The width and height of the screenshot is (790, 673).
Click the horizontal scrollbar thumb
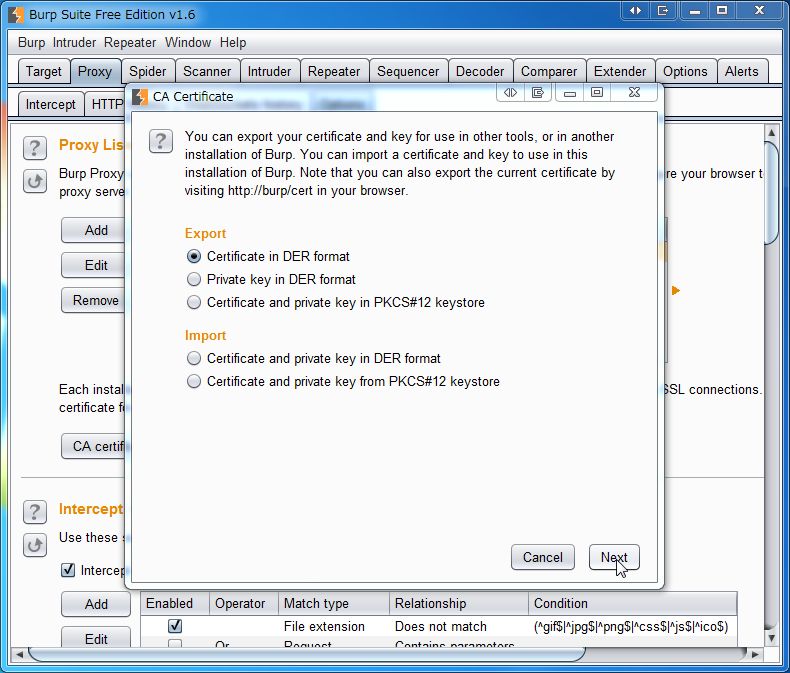pos(306,654)
